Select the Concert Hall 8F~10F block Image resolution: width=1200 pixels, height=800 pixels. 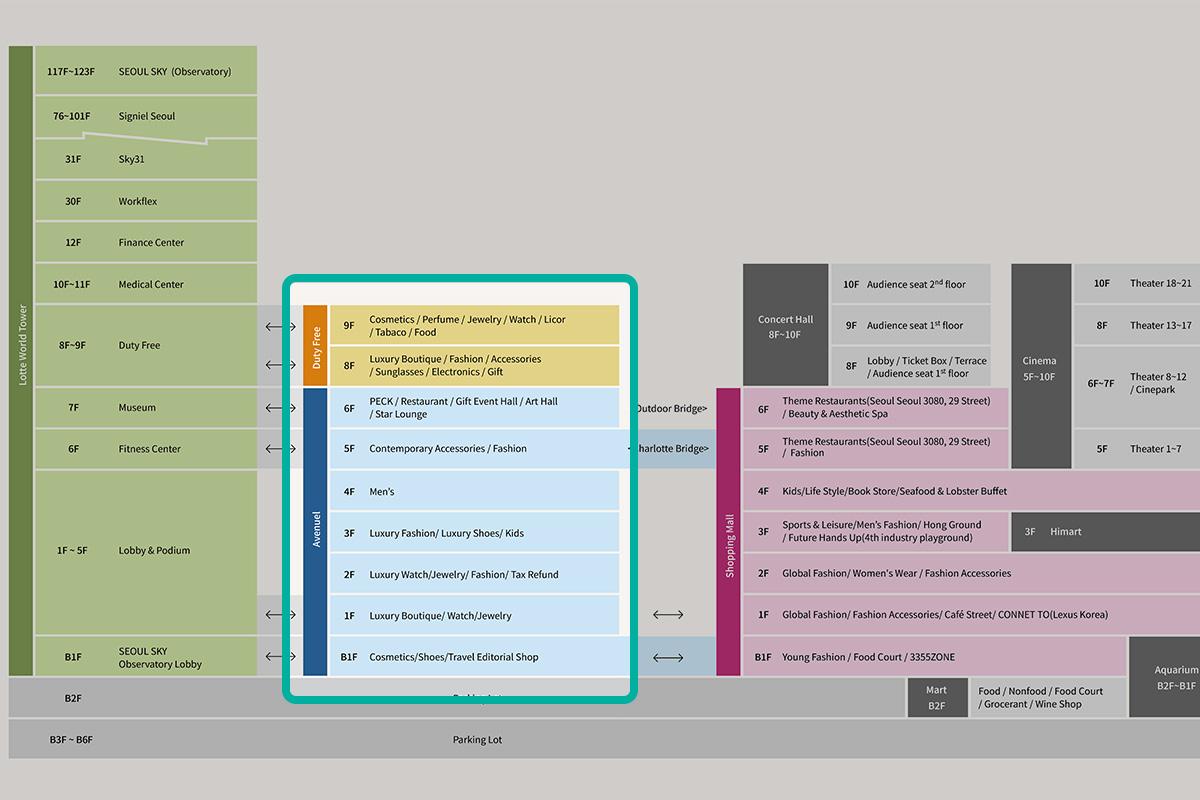click(785, 325)
